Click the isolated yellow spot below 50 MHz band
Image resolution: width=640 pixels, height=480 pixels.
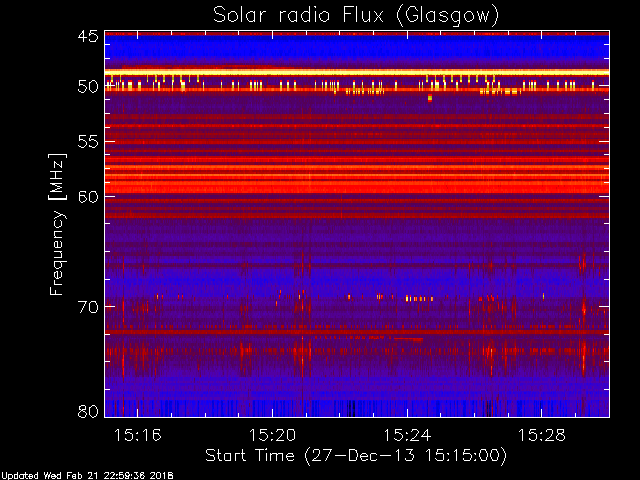tap(430, 98)
